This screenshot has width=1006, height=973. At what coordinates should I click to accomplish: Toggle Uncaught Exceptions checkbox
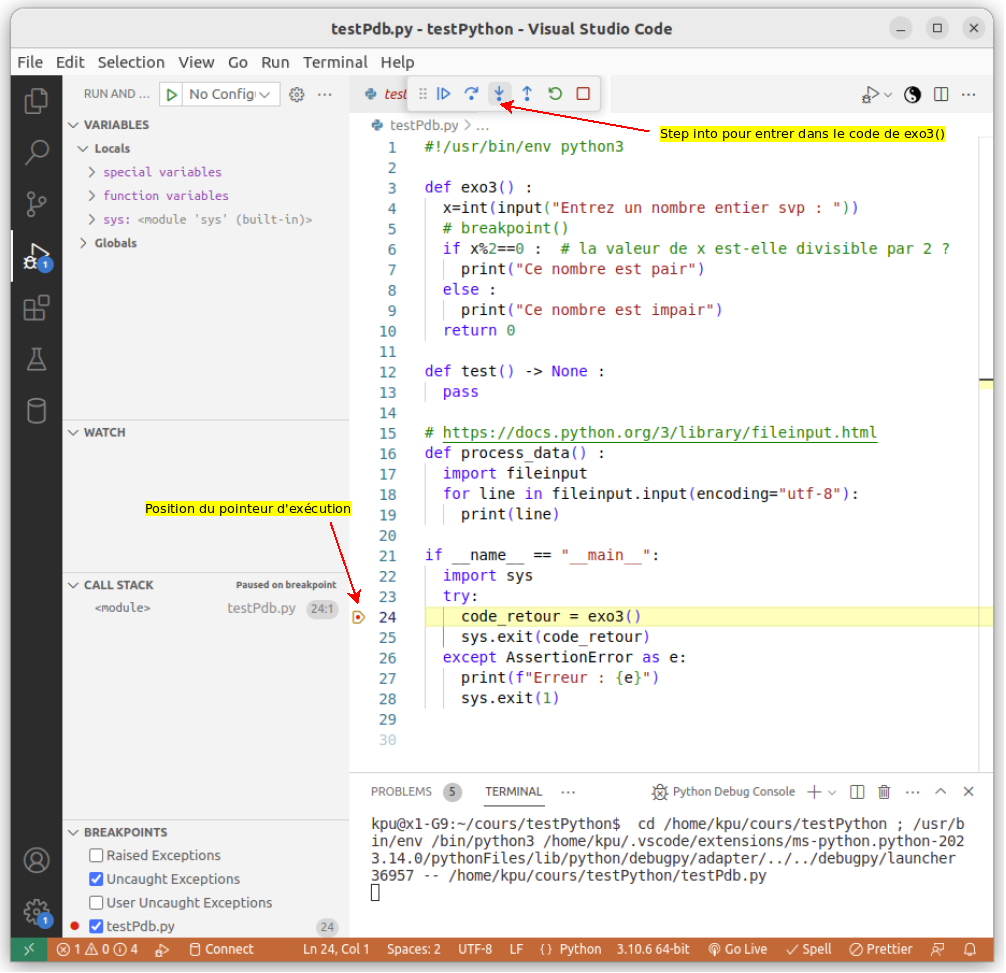(96, 880)
